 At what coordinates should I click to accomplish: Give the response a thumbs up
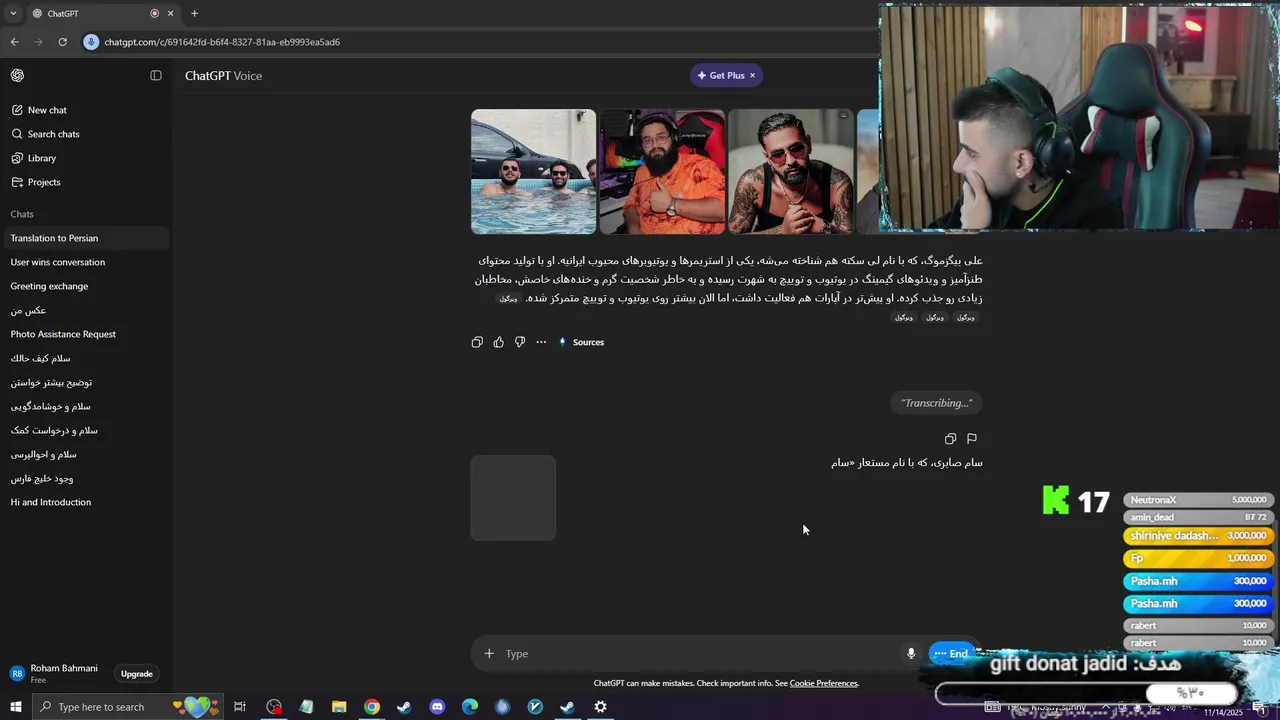(x=498, y=342)
